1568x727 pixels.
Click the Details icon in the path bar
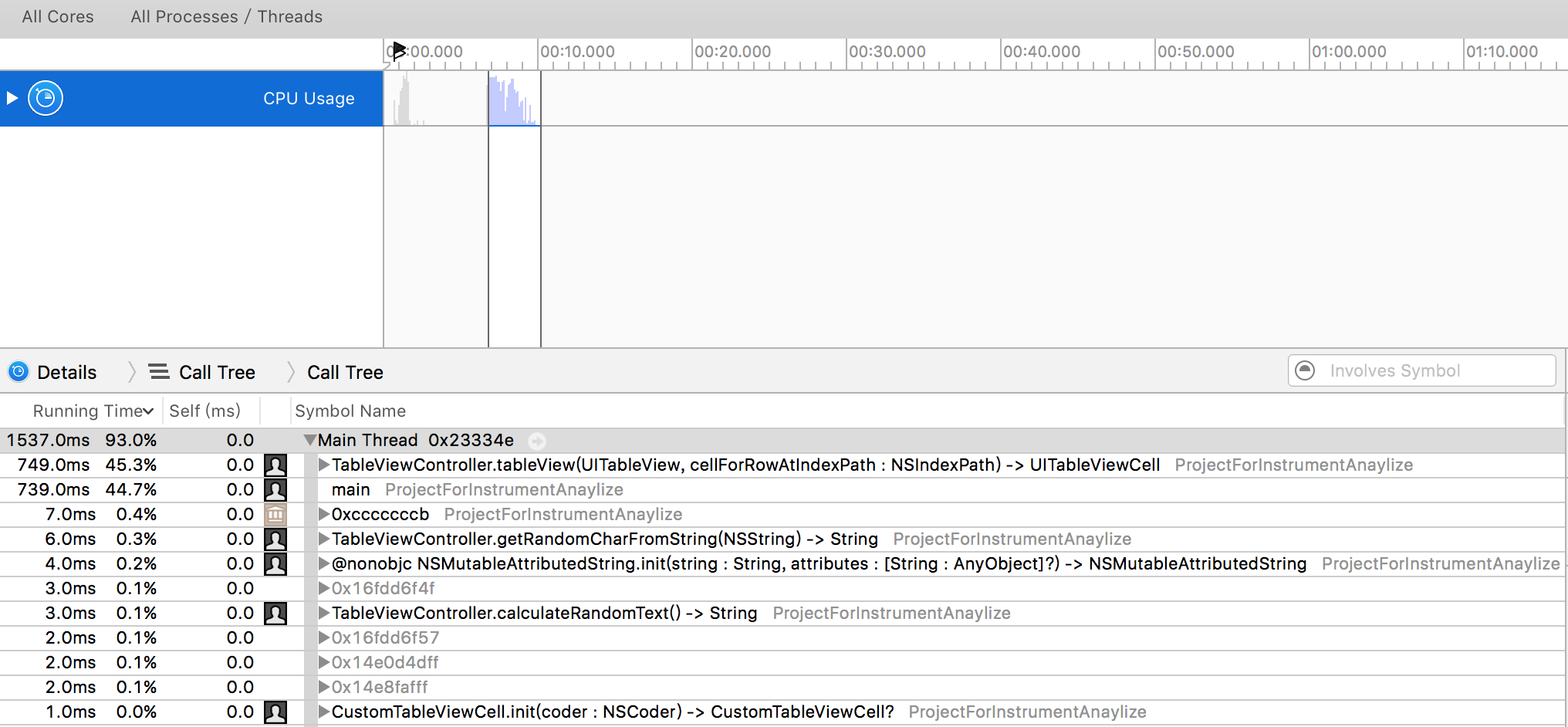pos(19,372)
